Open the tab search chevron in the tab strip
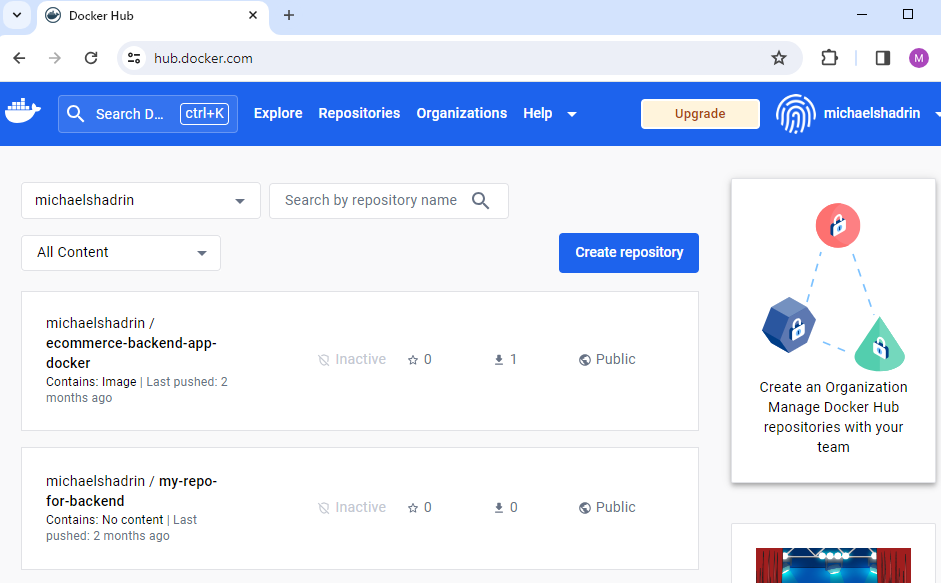Screen dimensions: 941x583 (17, 15)
